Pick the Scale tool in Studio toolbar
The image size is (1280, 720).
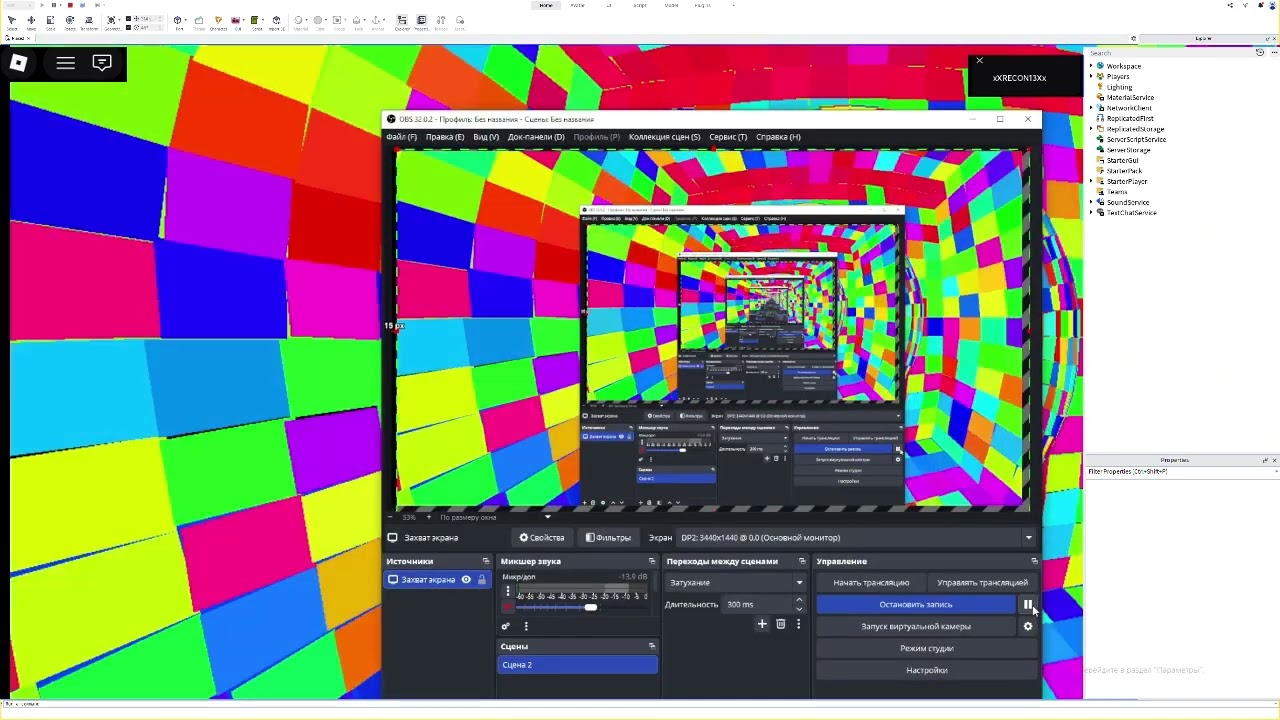coord(50,21)
